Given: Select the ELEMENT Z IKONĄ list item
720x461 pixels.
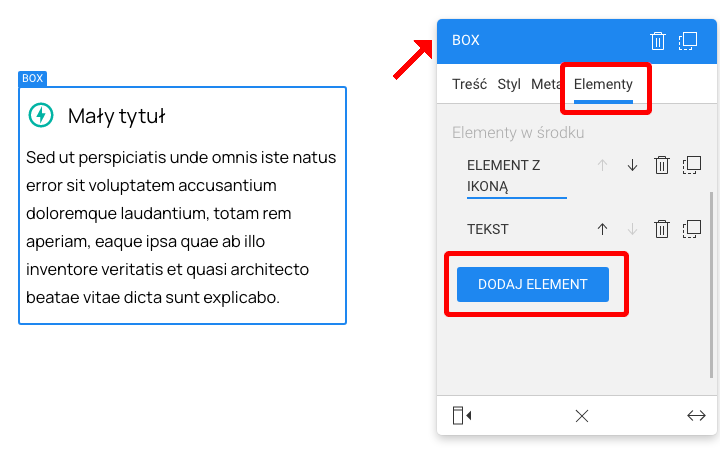Looking at the screenshot, I should tap(503, 175).
